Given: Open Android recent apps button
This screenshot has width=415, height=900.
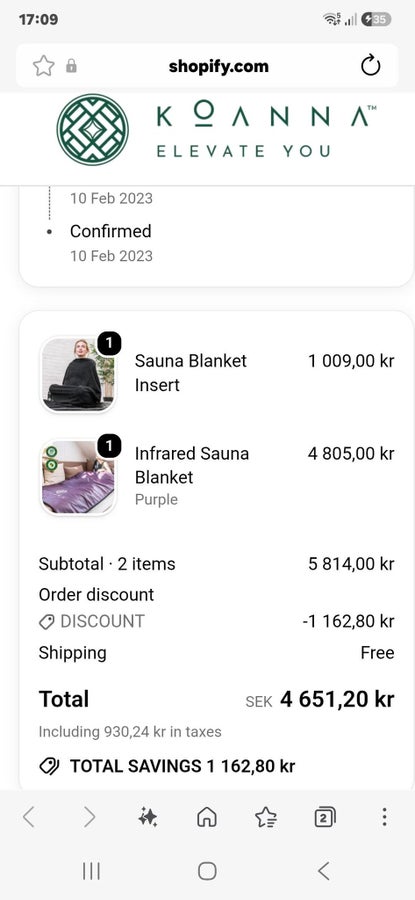Looking at the screenshot, I should pos(91,871).
